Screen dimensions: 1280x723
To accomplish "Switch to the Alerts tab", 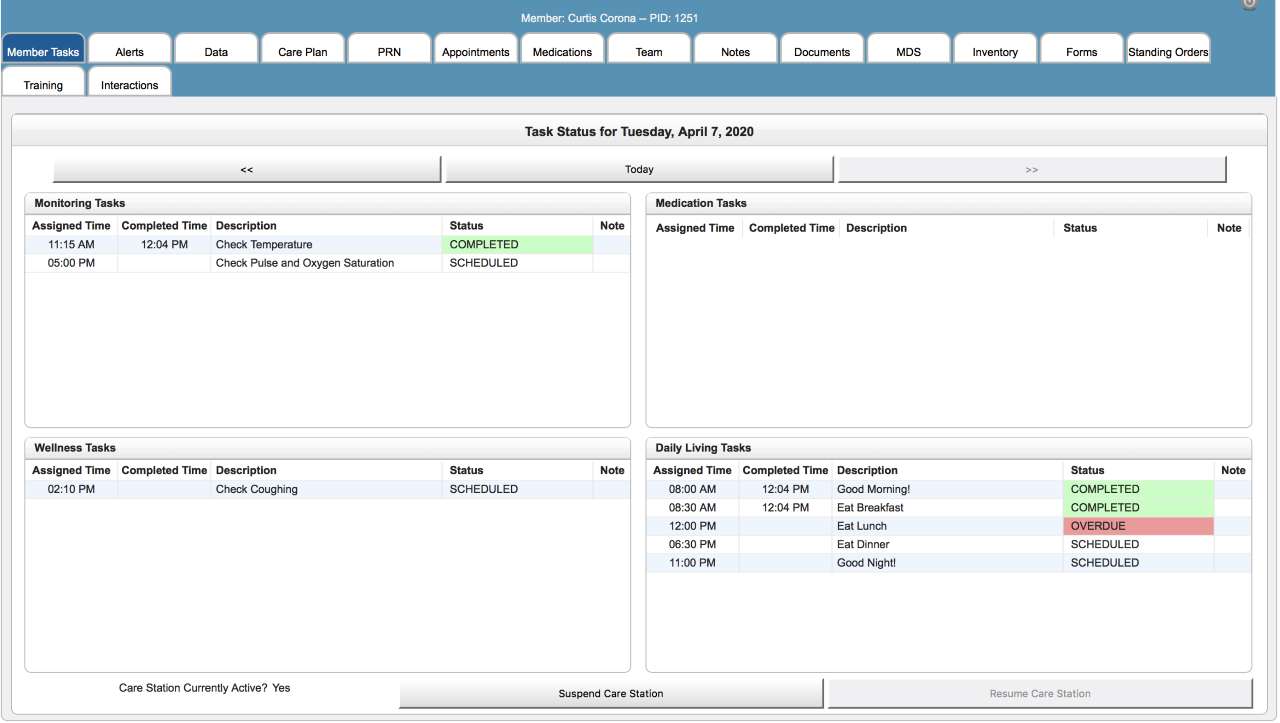I will tap(129, 50).
